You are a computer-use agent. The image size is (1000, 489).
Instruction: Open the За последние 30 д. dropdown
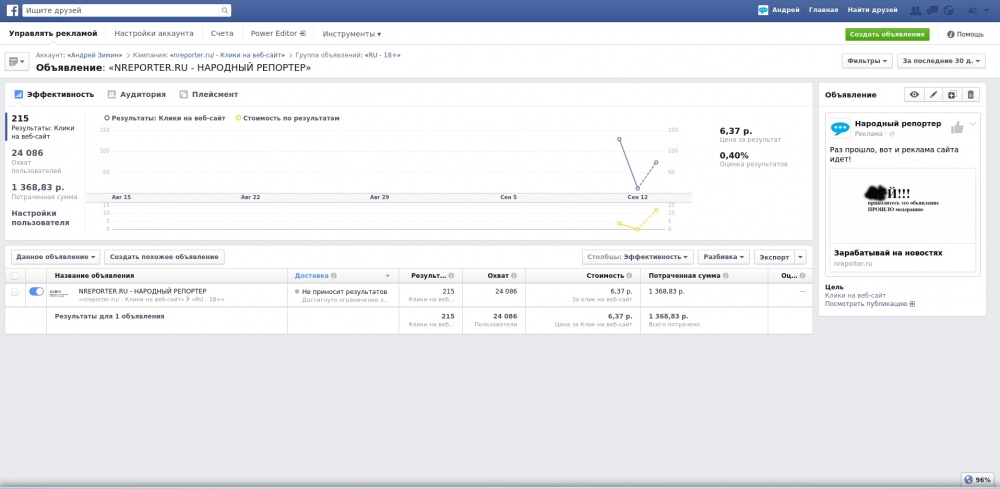click(941, 61)
